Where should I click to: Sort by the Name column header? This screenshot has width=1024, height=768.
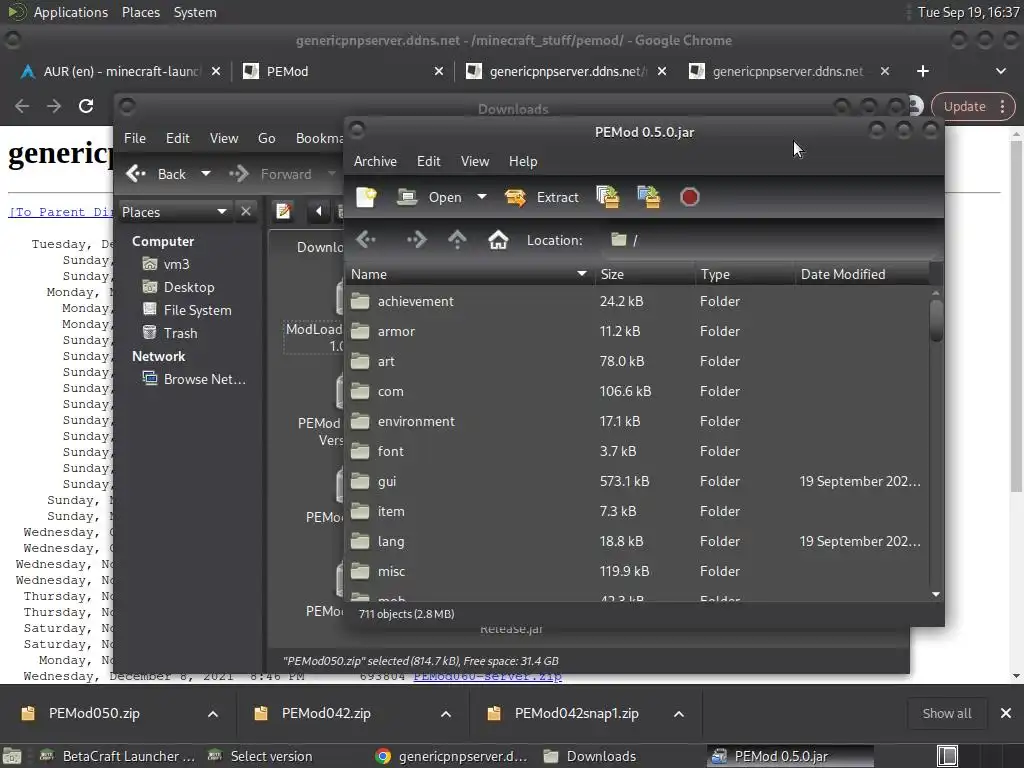point(469,274)
